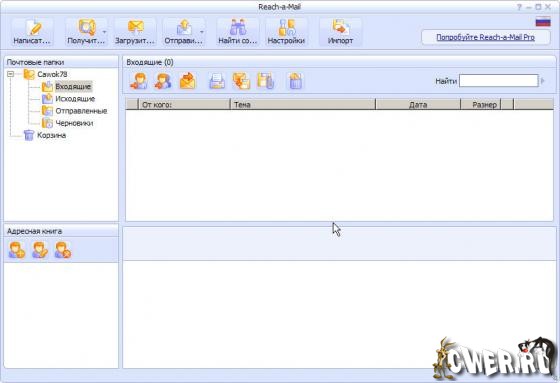Click the delete contact icon in address book
560x383 pixels.
[62, 250]
